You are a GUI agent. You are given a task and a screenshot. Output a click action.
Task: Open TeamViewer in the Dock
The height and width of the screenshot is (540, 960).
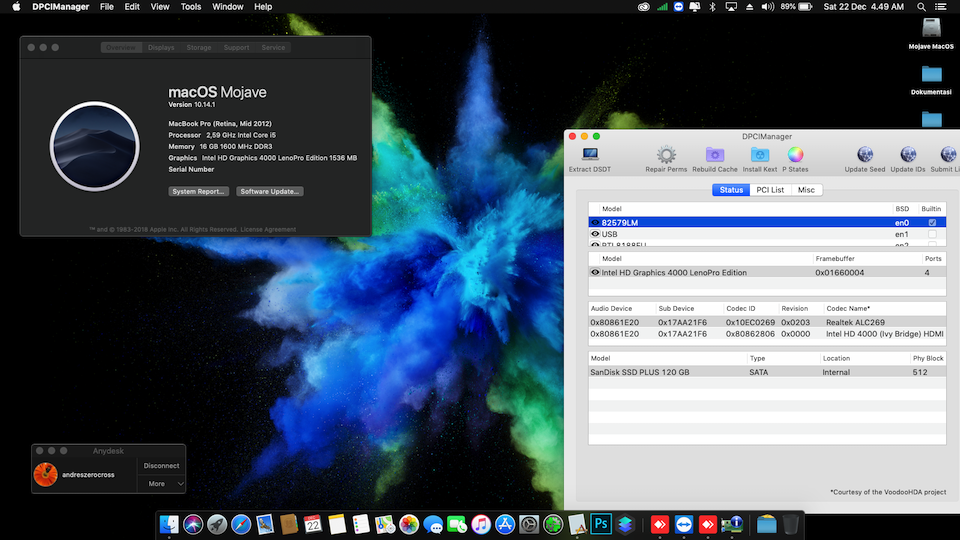point(684,525)
